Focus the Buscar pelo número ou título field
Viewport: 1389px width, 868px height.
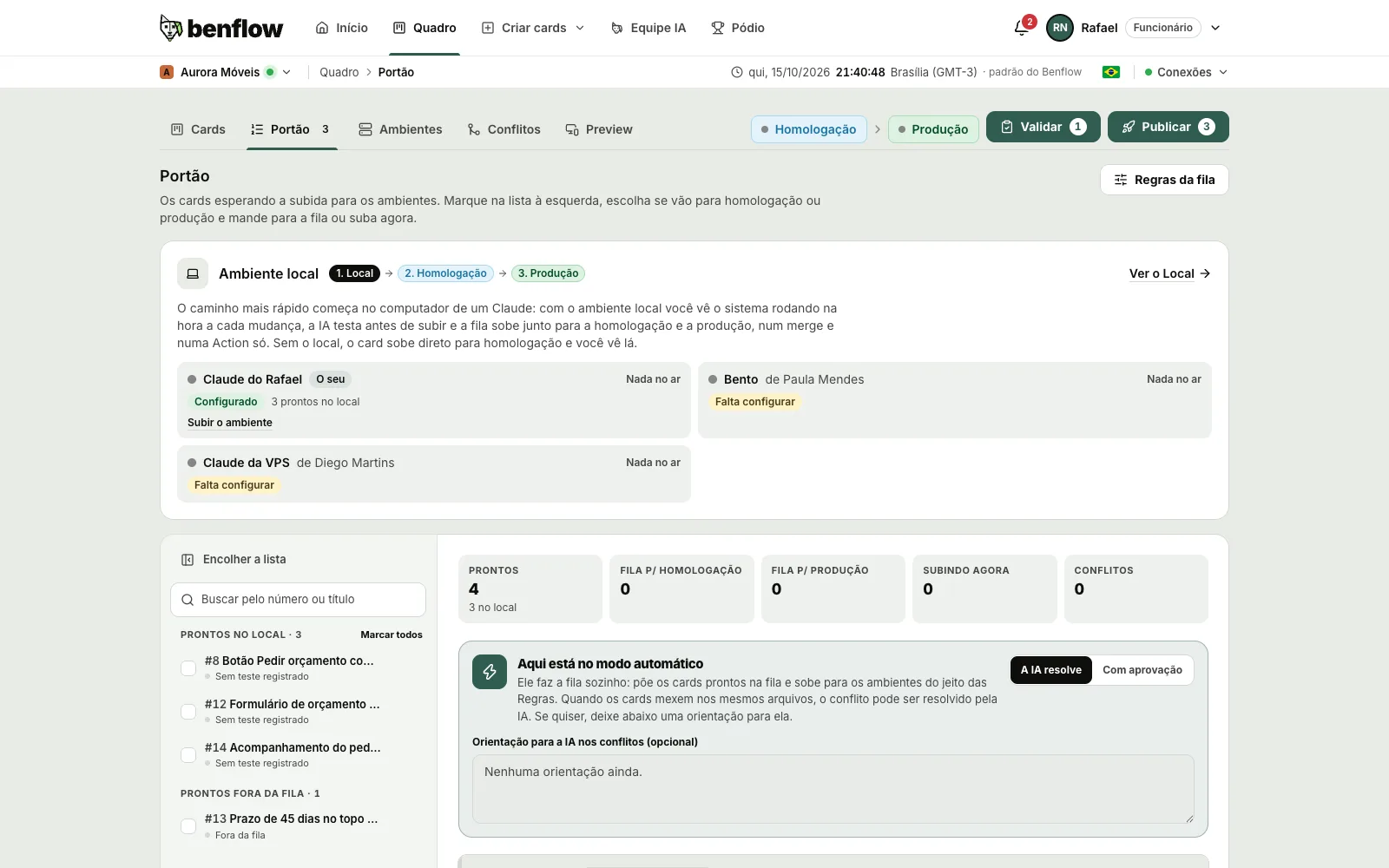(x=298, y=600)
